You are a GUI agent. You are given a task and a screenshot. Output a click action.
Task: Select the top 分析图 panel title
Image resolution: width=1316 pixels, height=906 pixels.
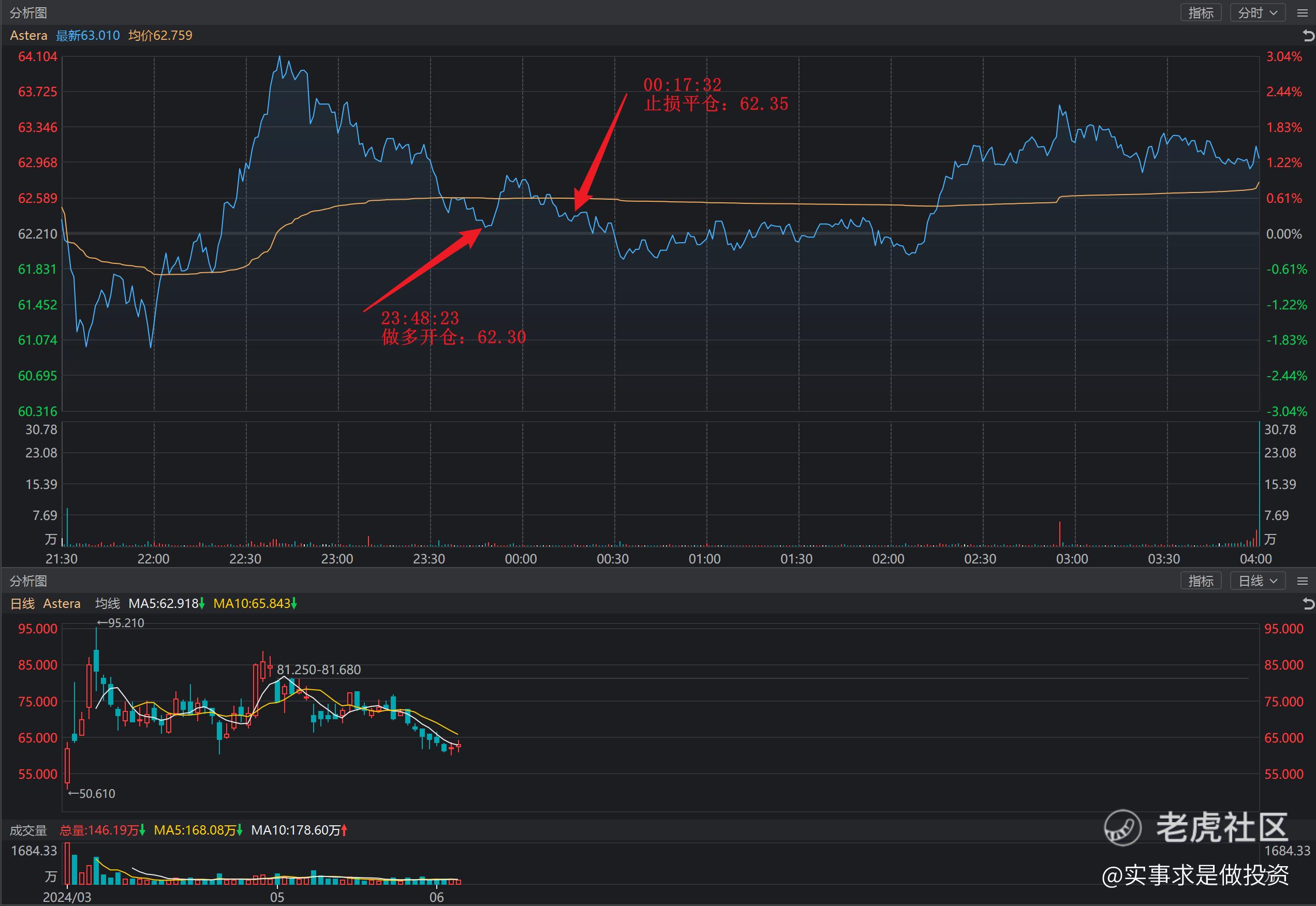tap(28, 13)
